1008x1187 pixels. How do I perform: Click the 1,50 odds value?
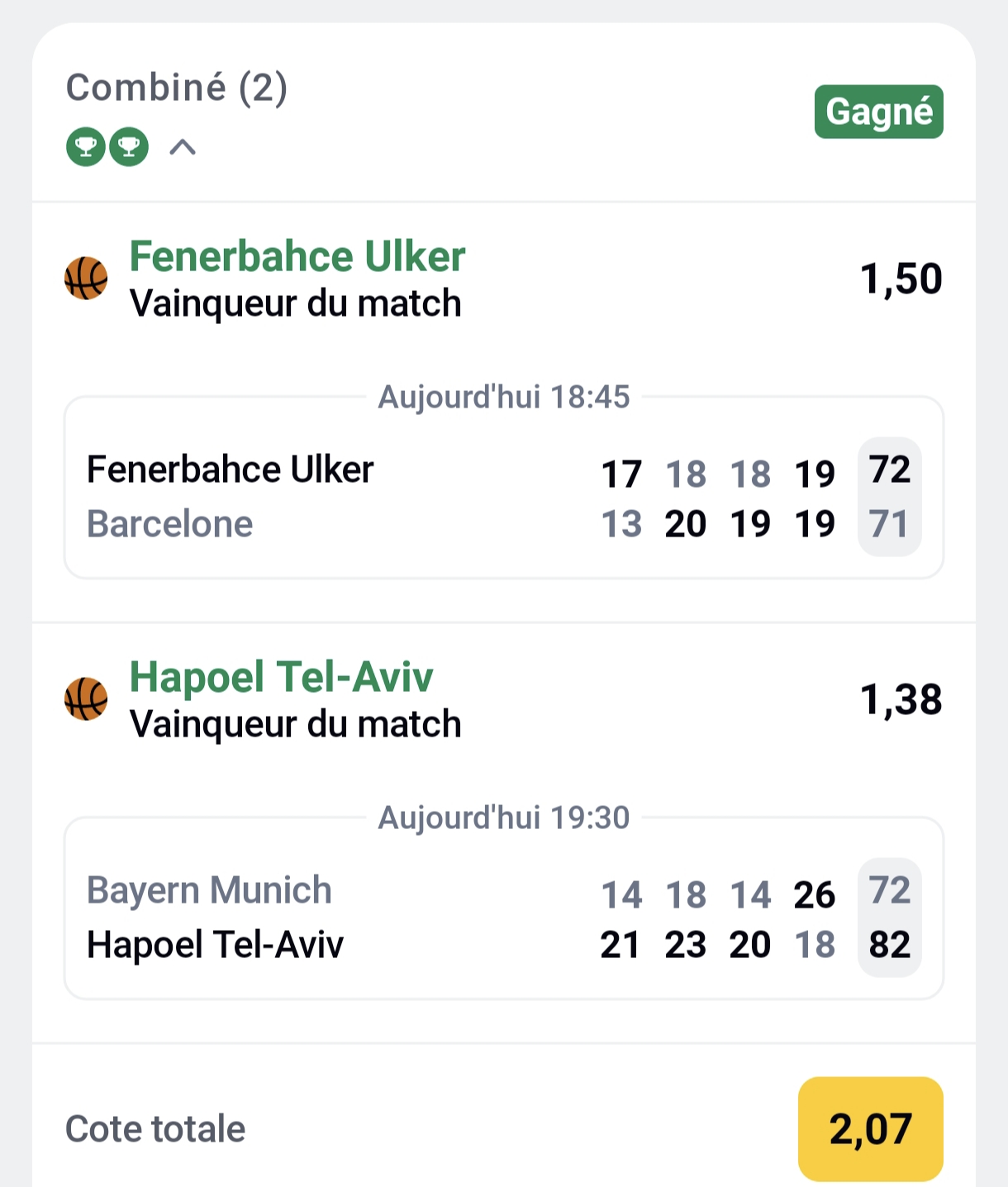pyautogui.click(x=901, y=279)
